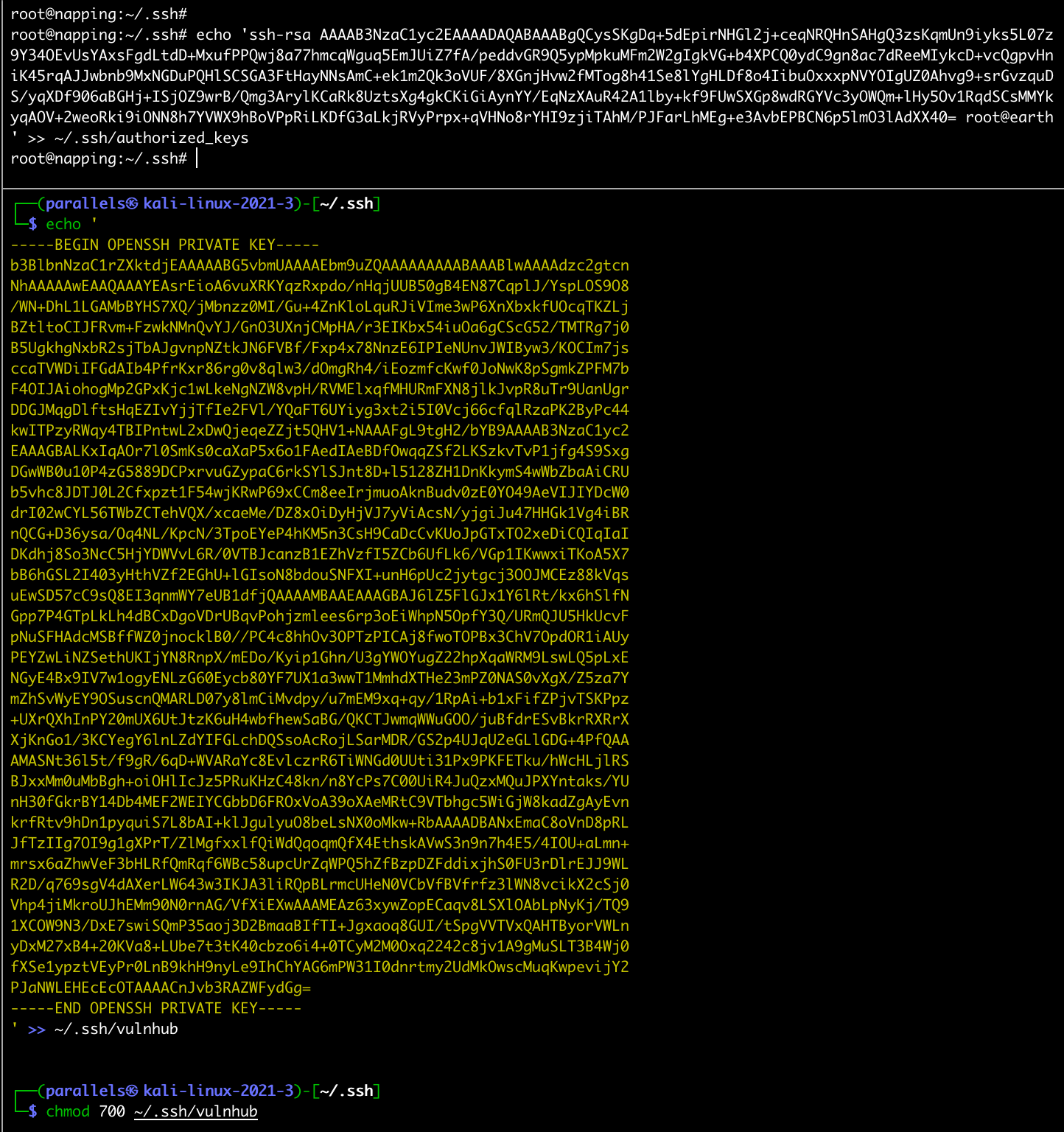Click the END OPENSSH PRIVATE KEY footer line
This screenshot has width=1064, height=1132.
click(x=156, y=1008)
